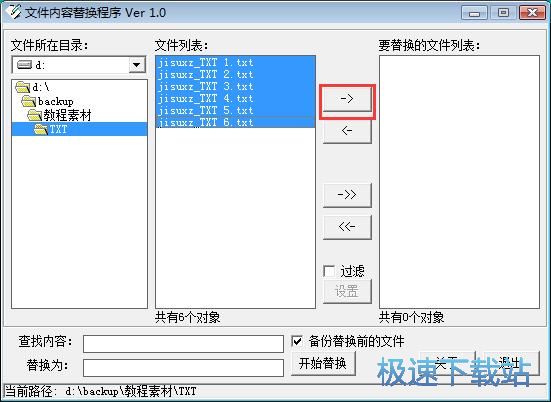Click the backup folder icon
This screenshot has height=402, width=551.
tap(29, 101)
